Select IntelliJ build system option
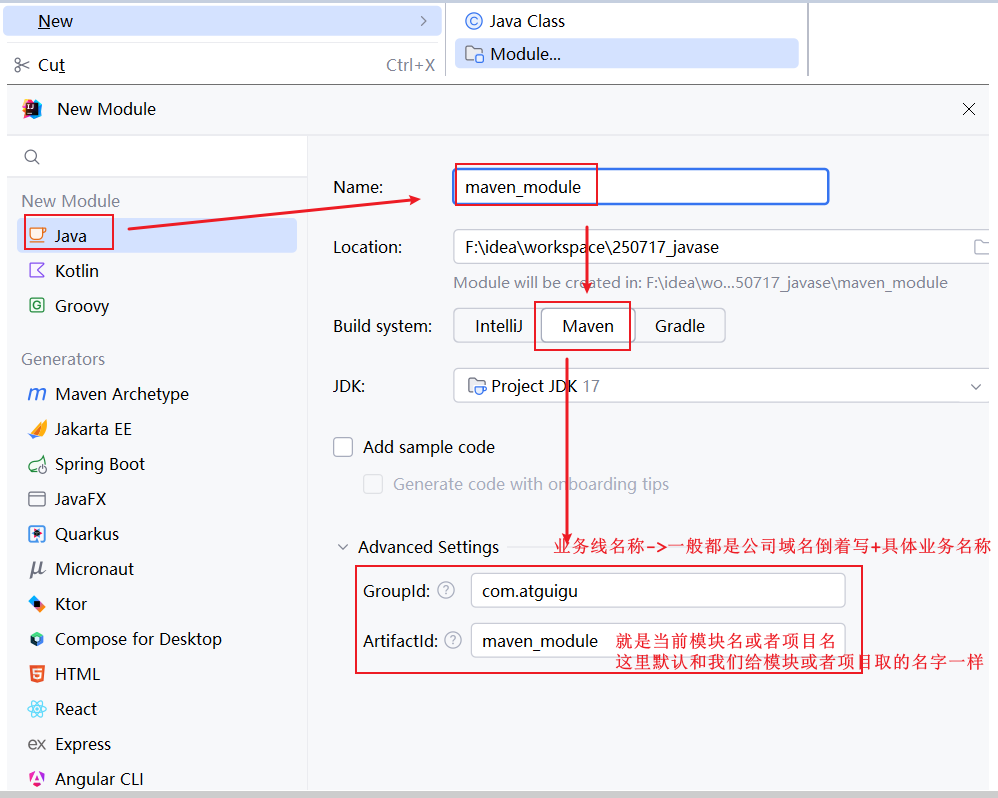 click(x=498, y=326)
